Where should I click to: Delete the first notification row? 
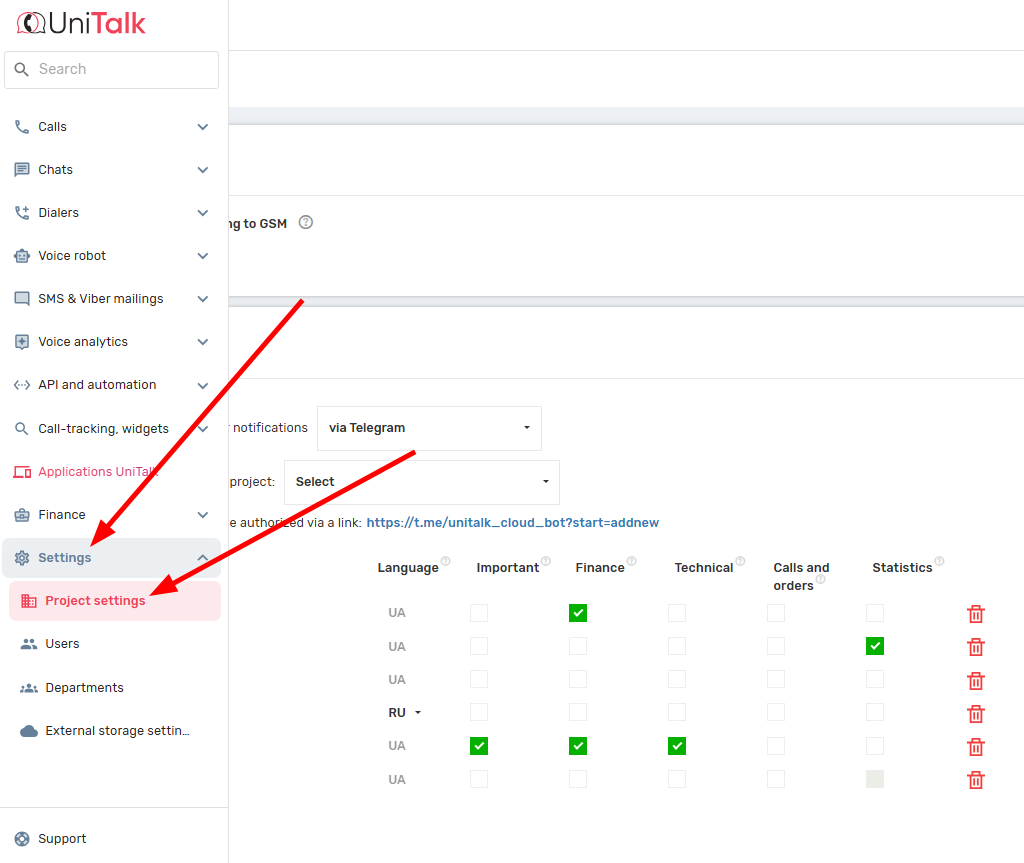tap(976, 614)
